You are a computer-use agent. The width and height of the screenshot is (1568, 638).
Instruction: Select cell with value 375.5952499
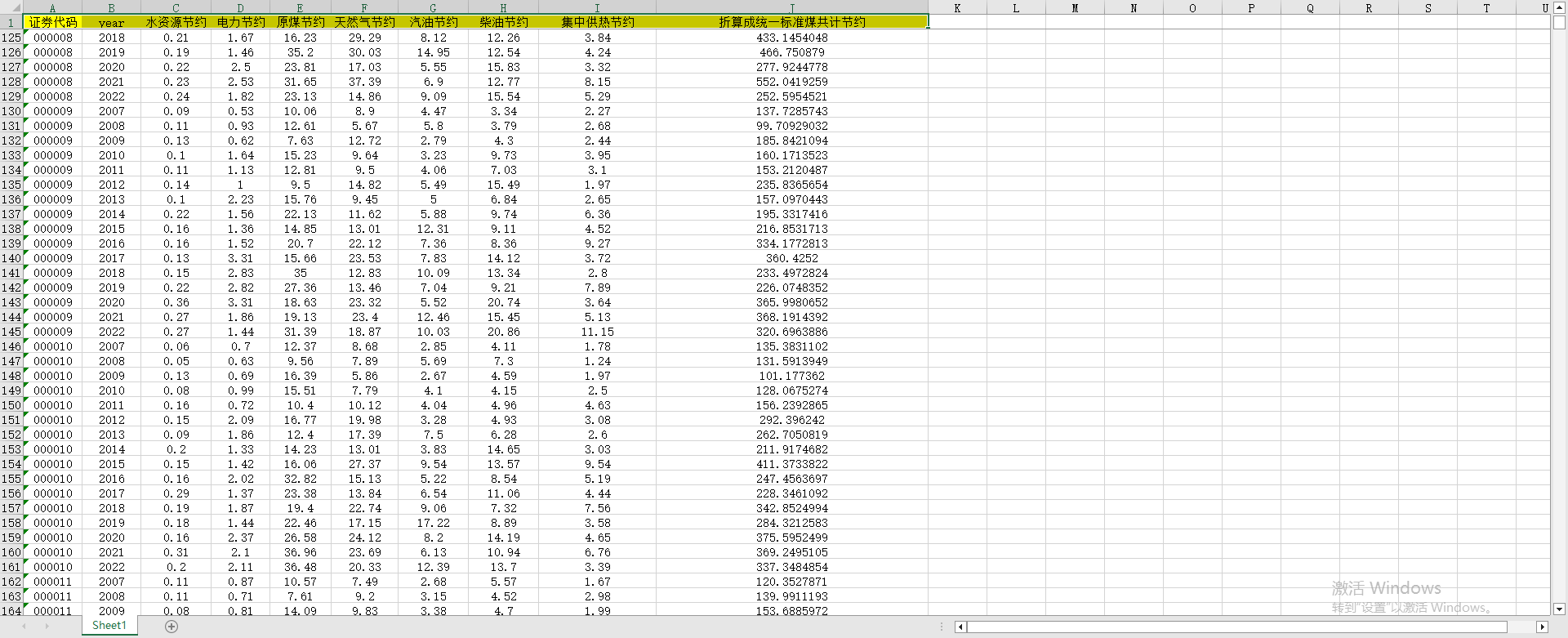click(x=791, y=538)
